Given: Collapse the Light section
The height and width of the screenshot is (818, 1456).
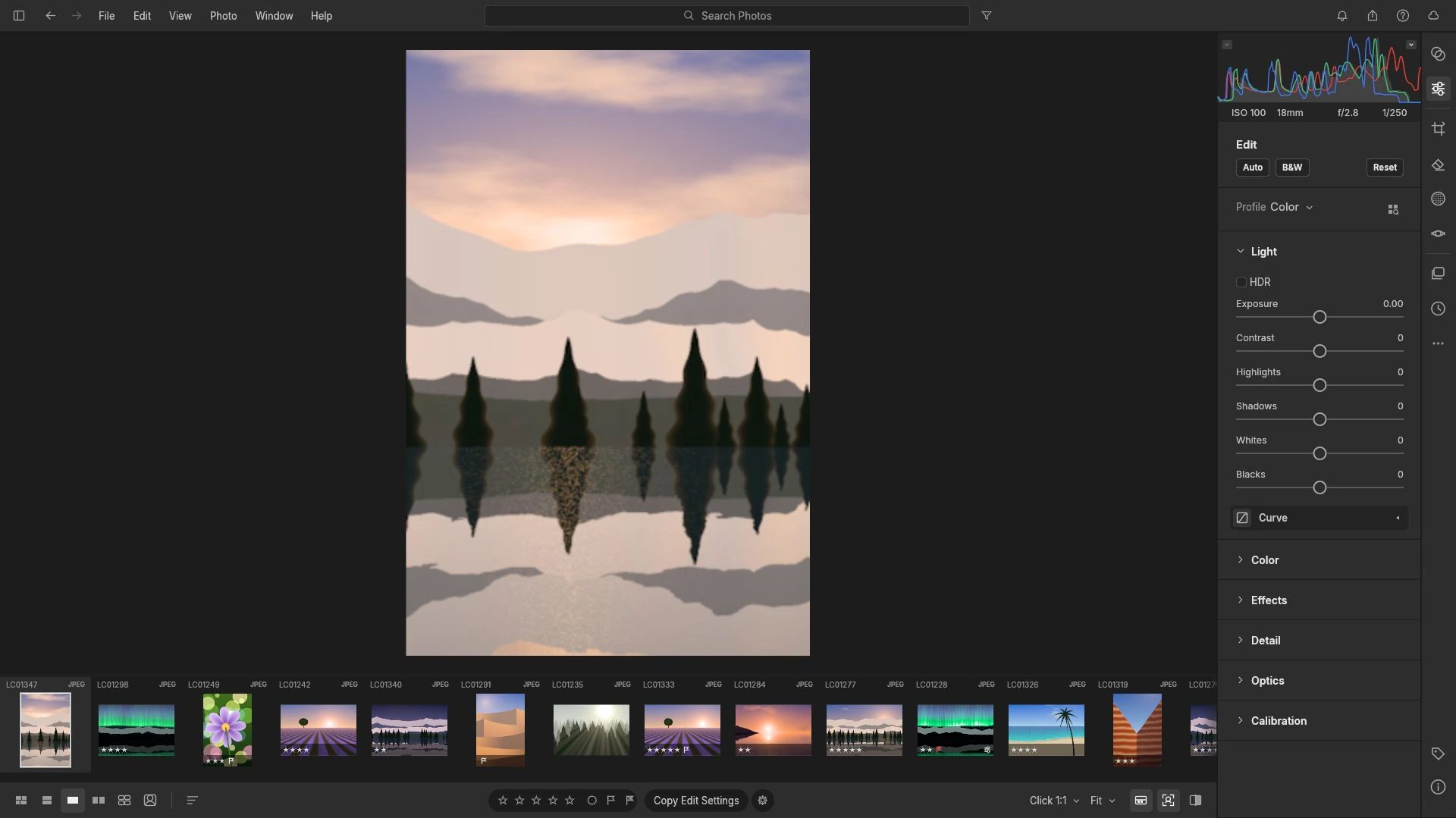Looking at the screenshot, I should coord(1240,251).
